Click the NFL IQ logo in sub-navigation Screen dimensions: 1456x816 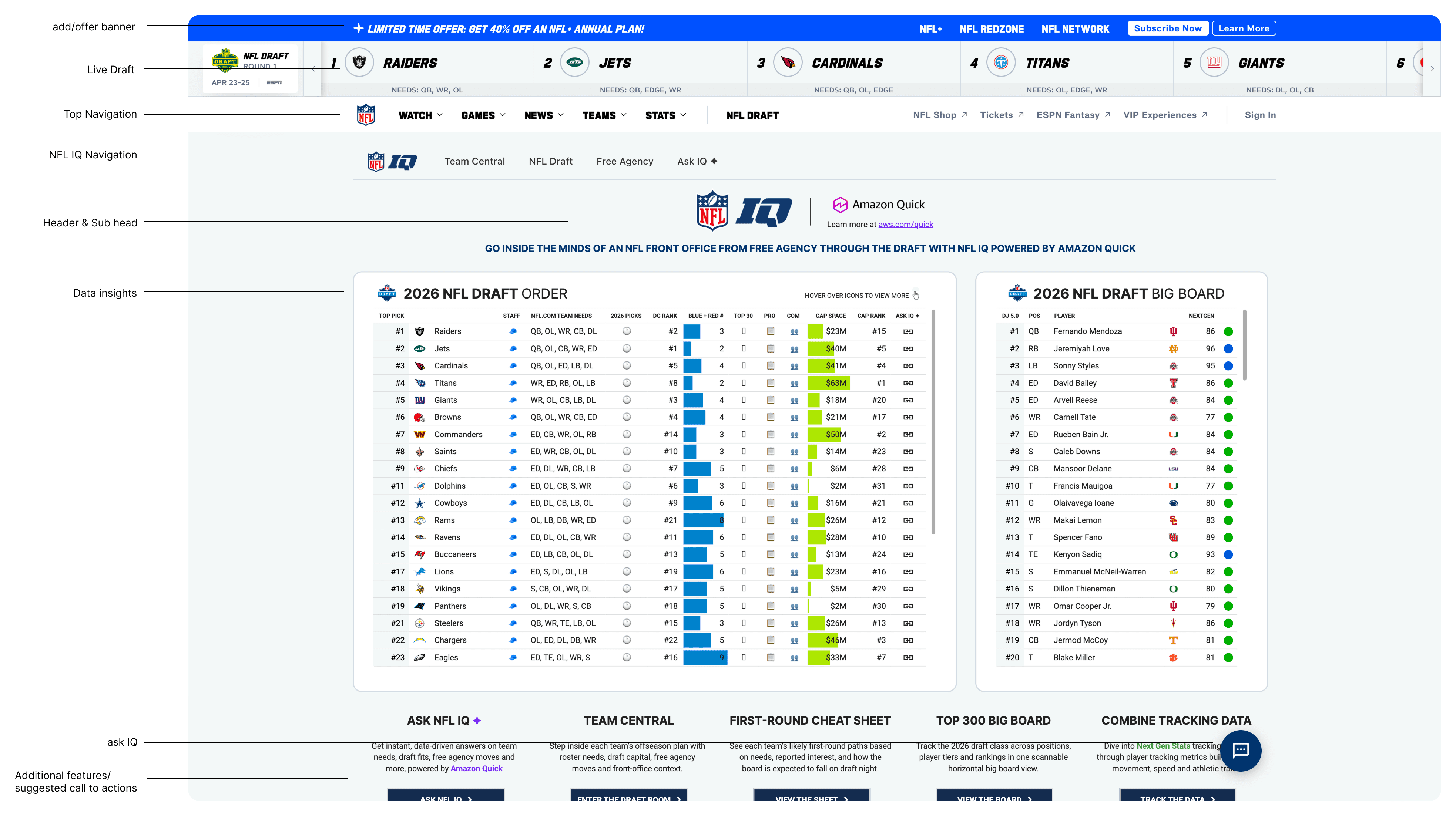click(x=392, y=162)
